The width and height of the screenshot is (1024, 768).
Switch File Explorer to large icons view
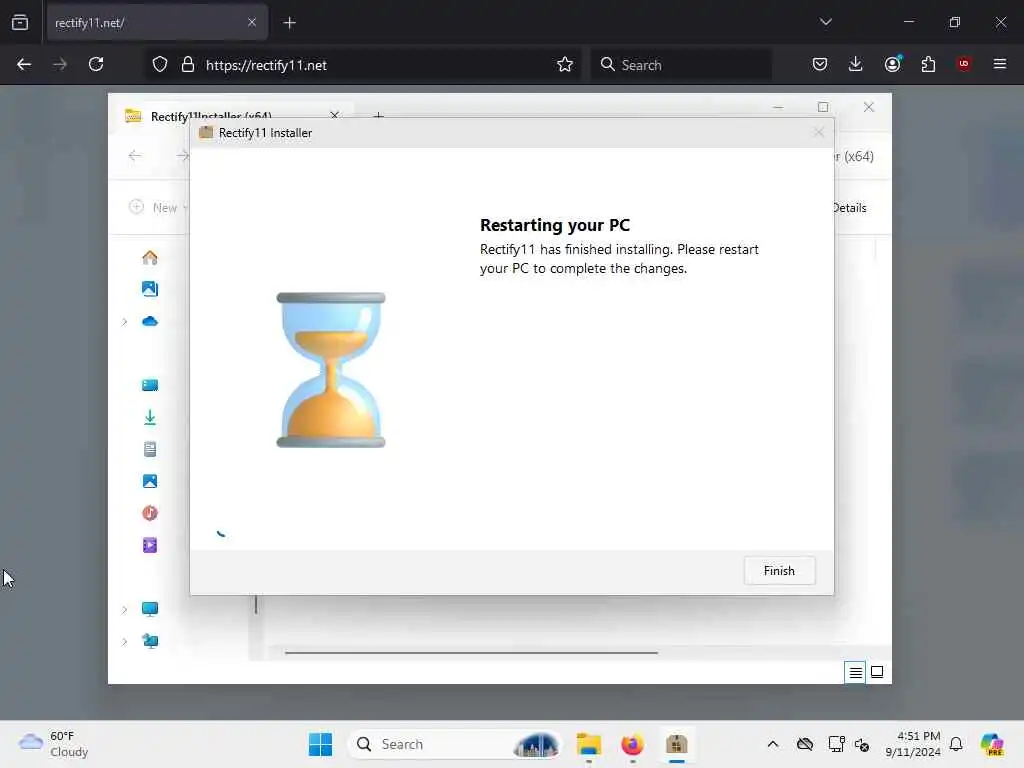coord(877,673)
